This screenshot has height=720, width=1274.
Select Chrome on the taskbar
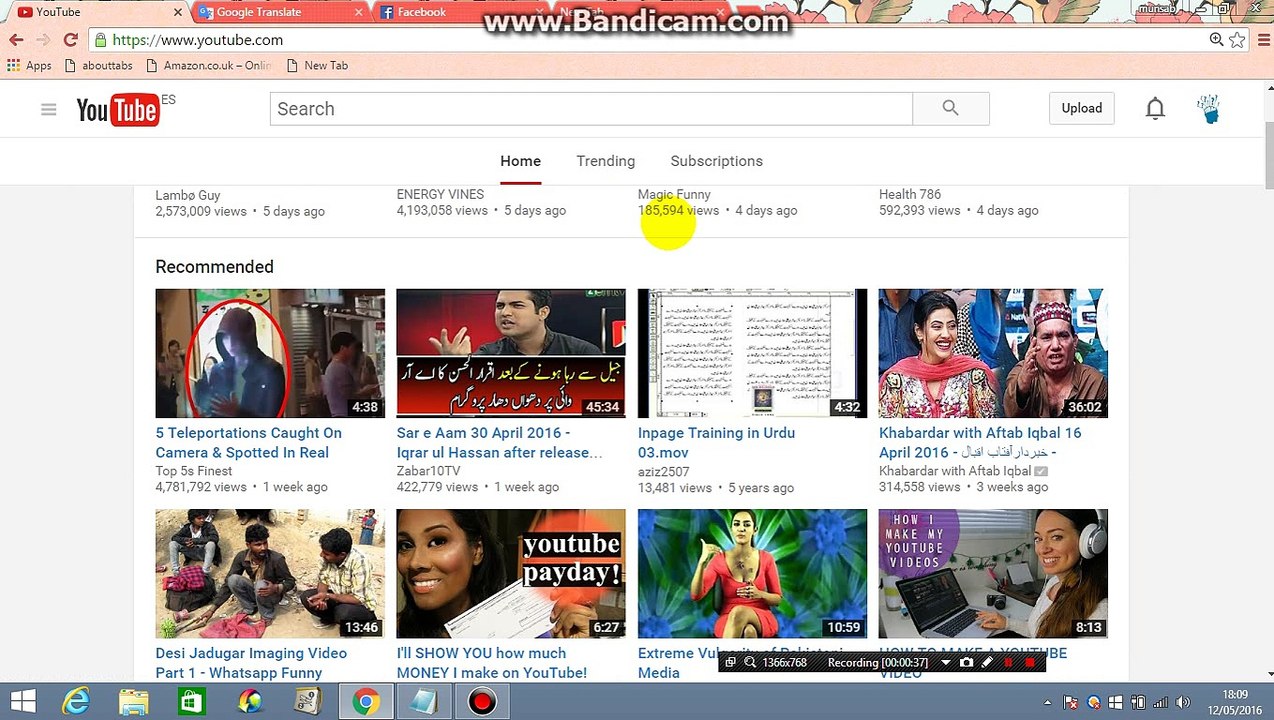366,702
